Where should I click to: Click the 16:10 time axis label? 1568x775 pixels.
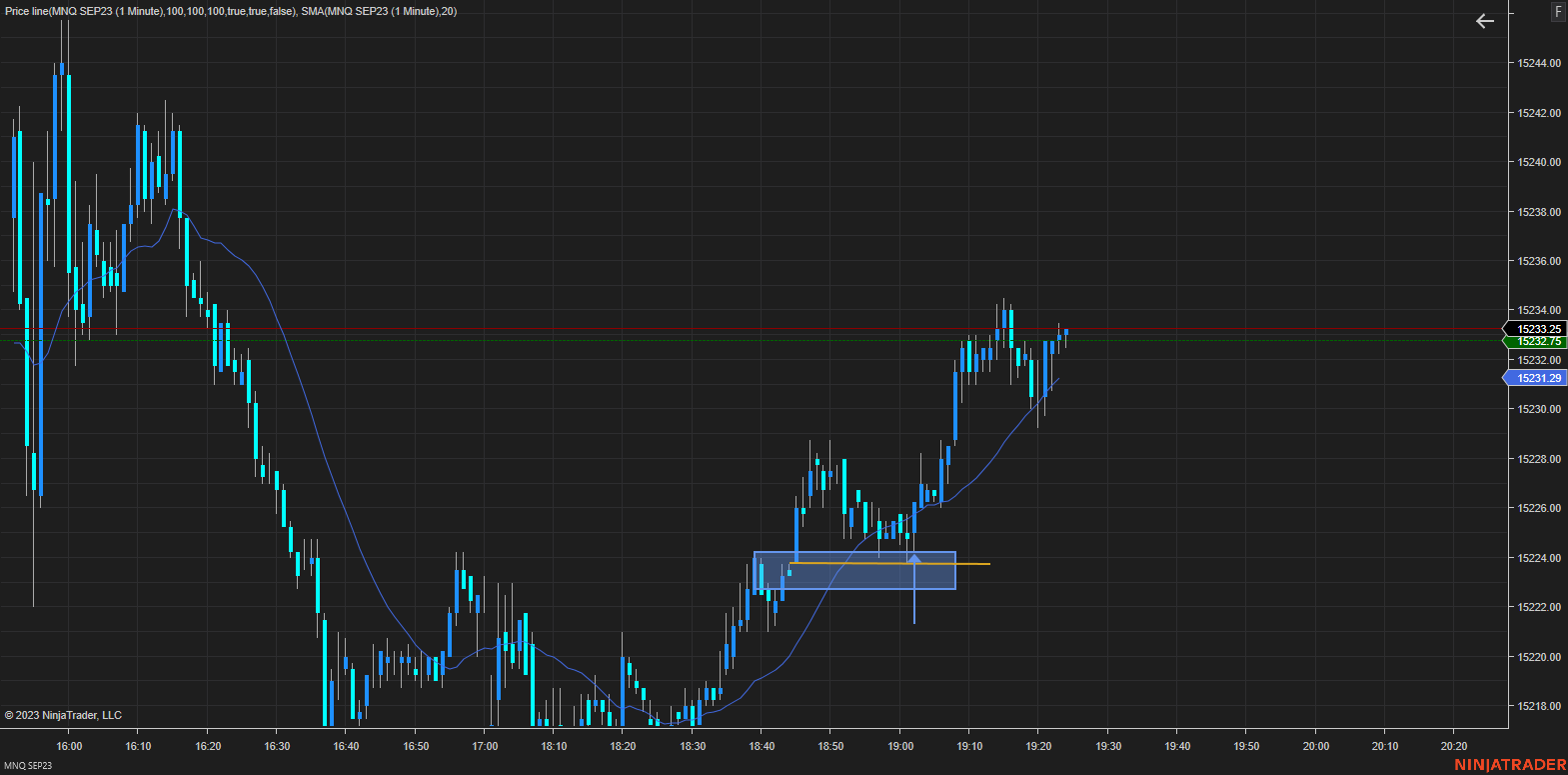138,746
